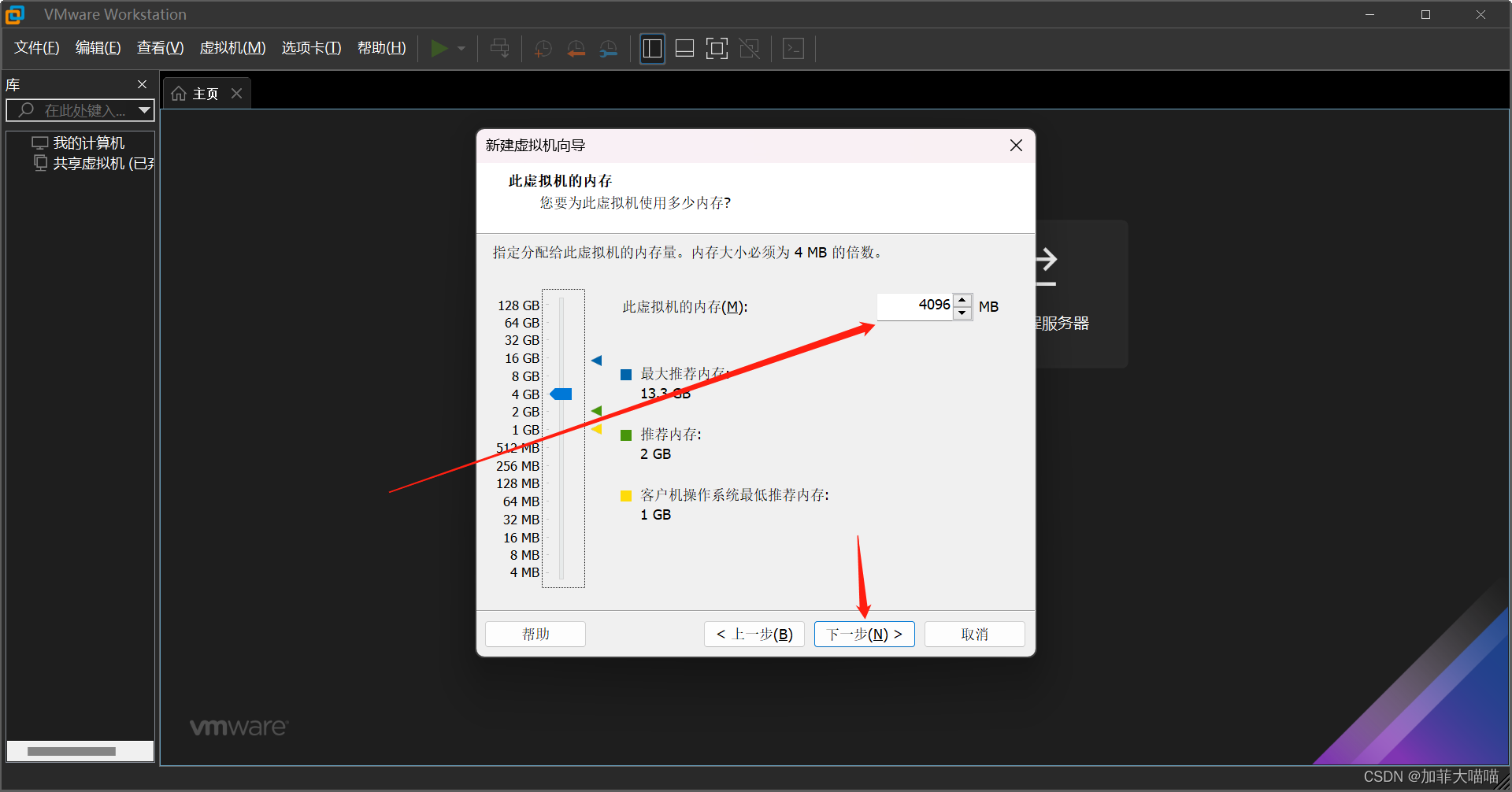1512x792 pixels.
Task: Open the 选项卡(T) menu
Action: (x=312, y=48)
